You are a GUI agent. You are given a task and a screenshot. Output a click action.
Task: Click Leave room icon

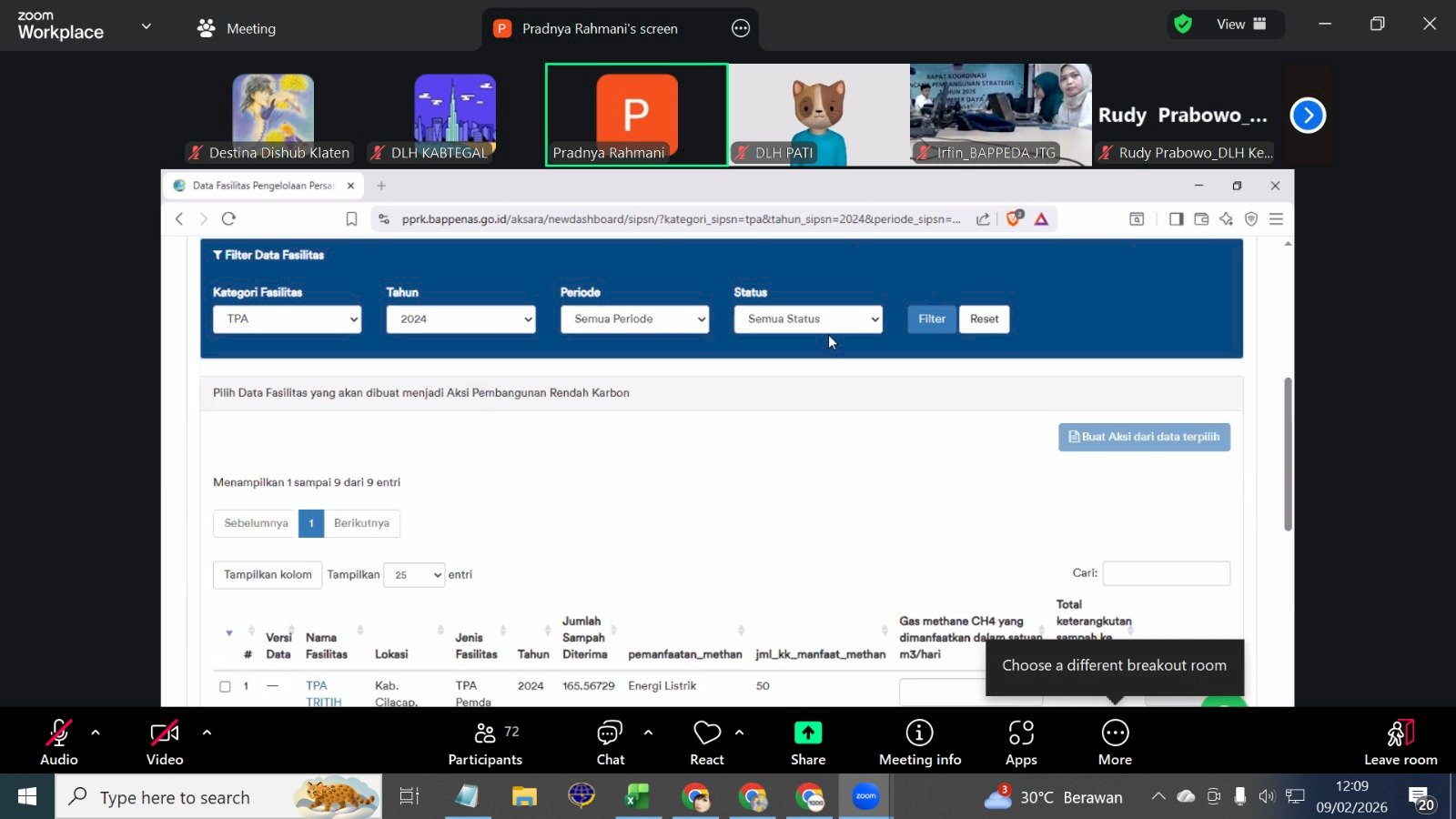coord(1400,733)
